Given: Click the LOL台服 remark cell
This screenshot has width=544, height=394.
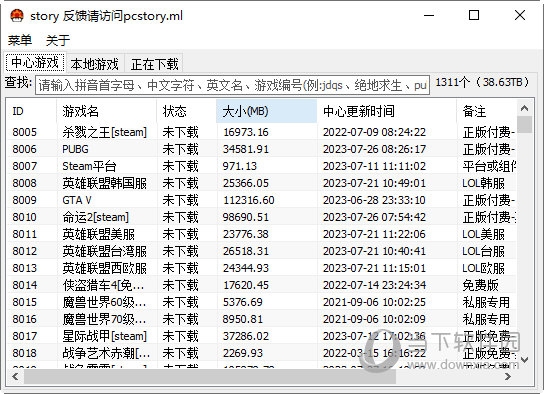Looking at the screenshot, I should (x=484, y=251).
